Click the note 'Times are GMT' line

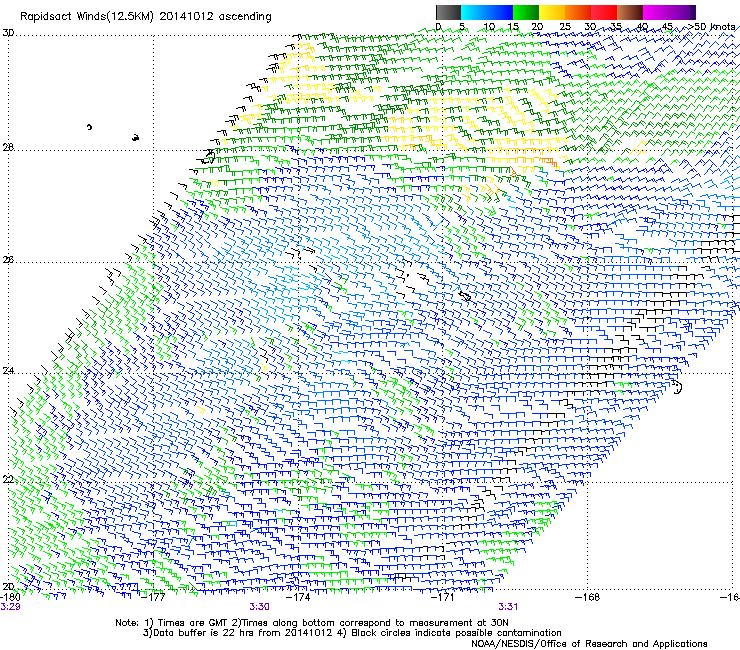(x=311, y=623)
